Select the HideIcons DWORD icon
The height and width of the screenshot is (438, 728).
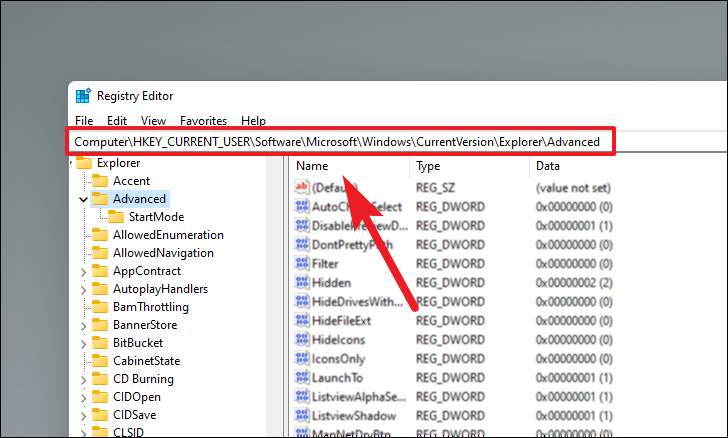(302, 340)
